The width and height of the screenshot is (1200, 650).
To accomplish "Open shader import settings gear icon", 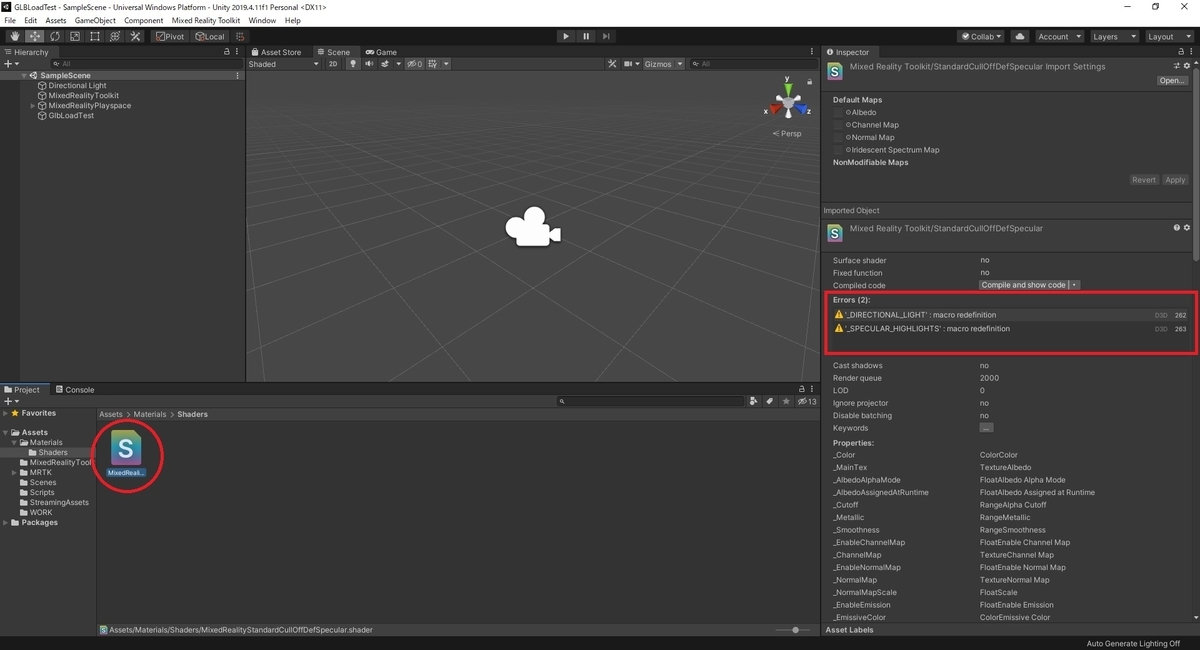I will click(x=1187, y=66).
